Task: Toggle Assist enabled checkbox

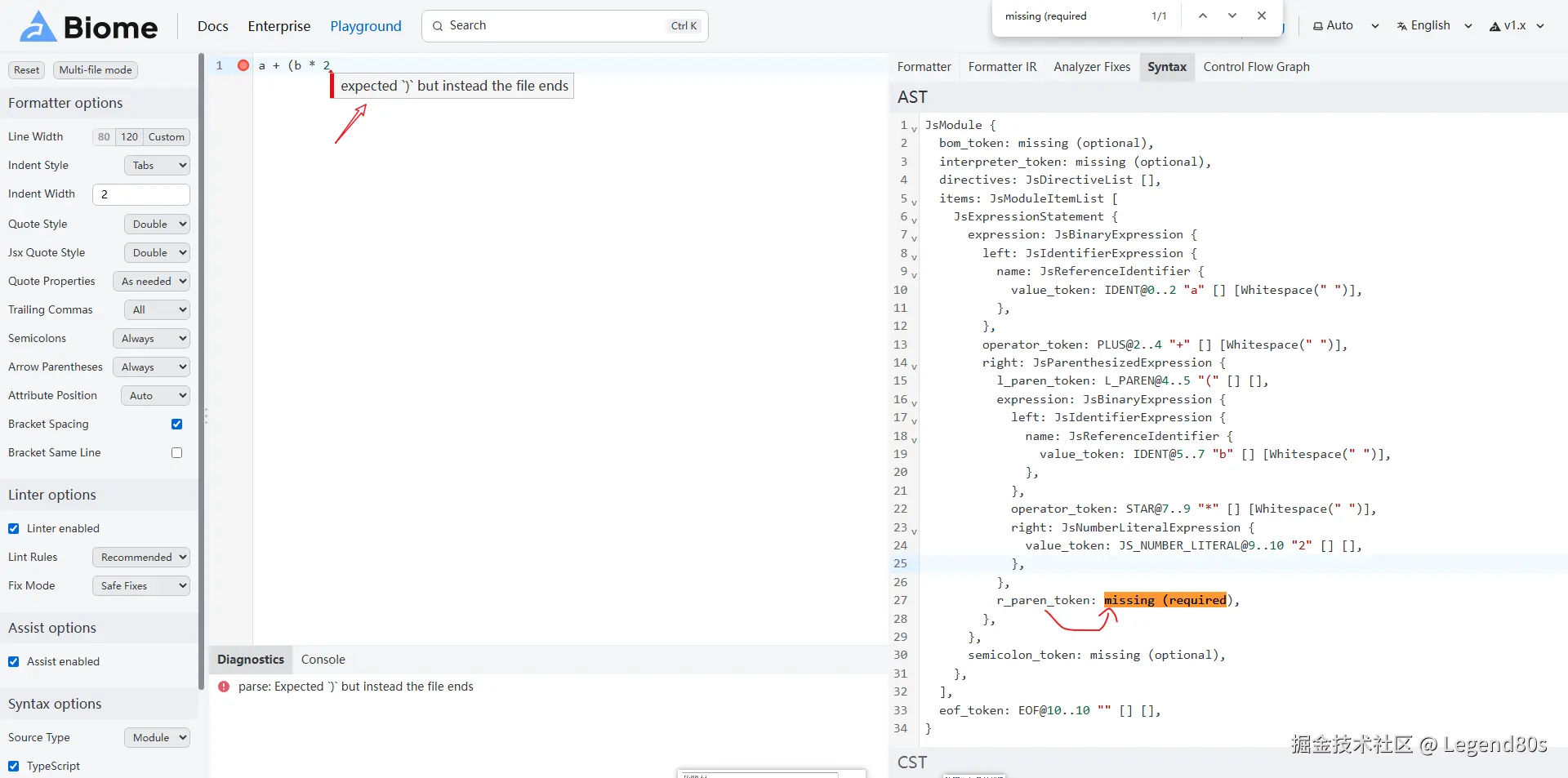Action: [x=14, y=662]
